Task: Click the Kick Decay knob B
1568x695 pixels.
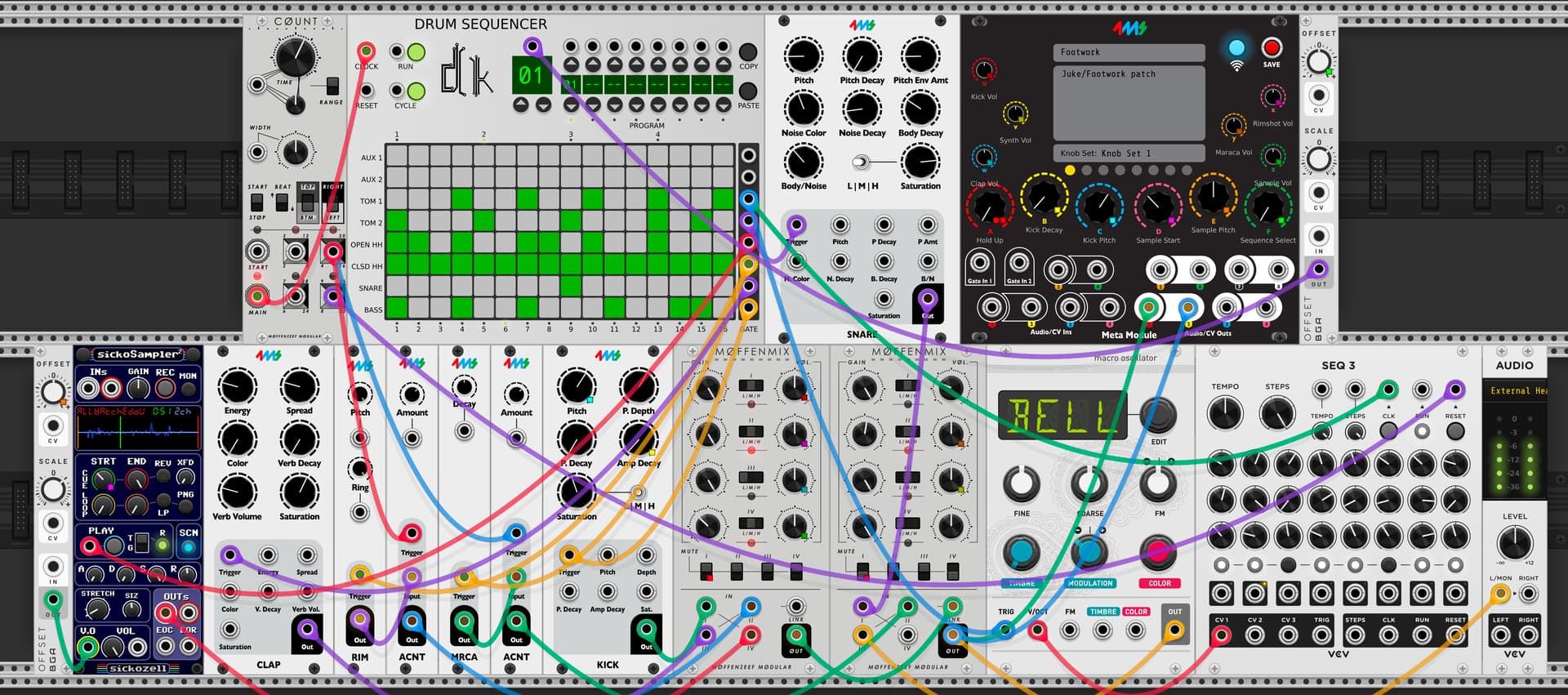Action: click(x=1044, y=198)
